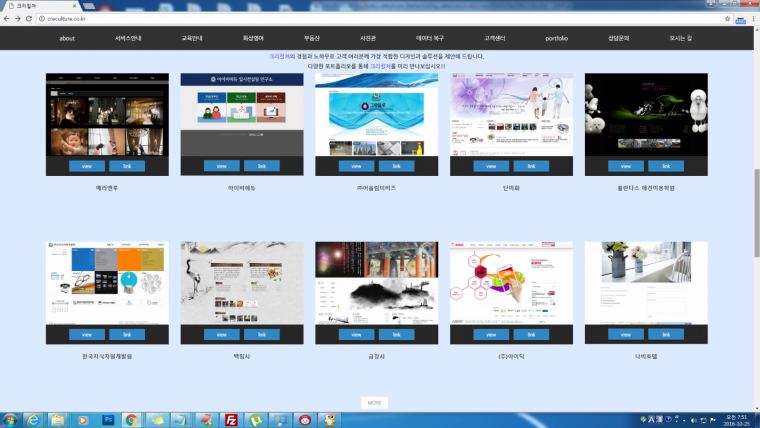Click view button under 아이비에듀 card
760x428 pixels.
pos(222,166)
